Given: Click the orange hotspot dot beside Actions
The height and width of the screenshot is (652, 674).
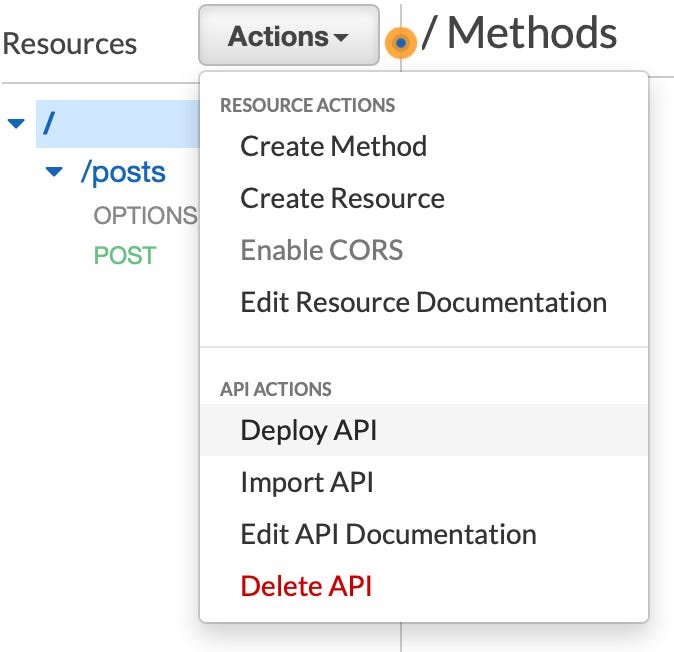Looking at the screenshot, I should point(400,43).
